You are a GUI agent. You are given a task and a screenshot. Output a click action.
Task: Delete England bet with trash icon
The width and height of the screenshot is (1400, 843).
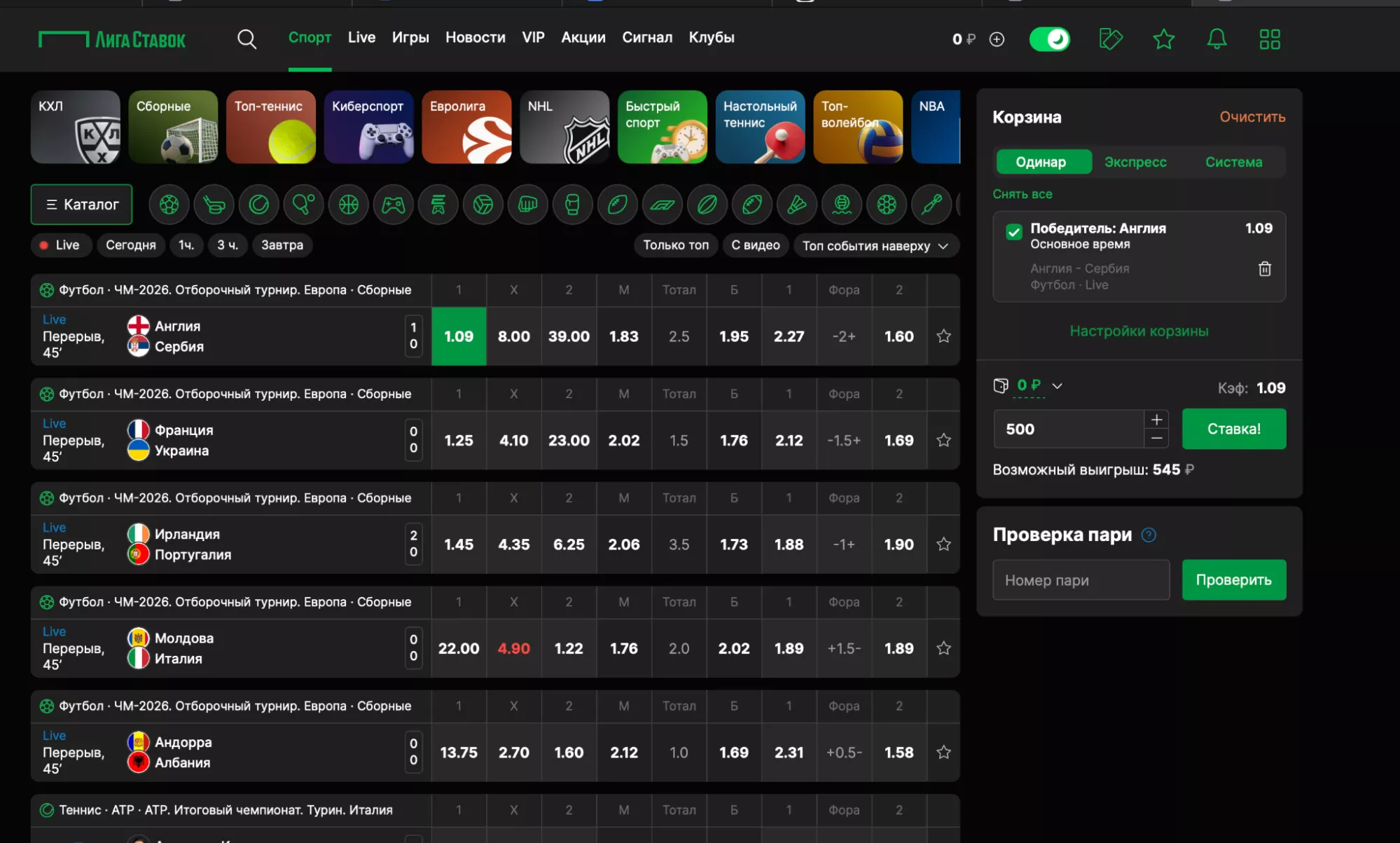pyautogui.click(x=1264, y=269)
